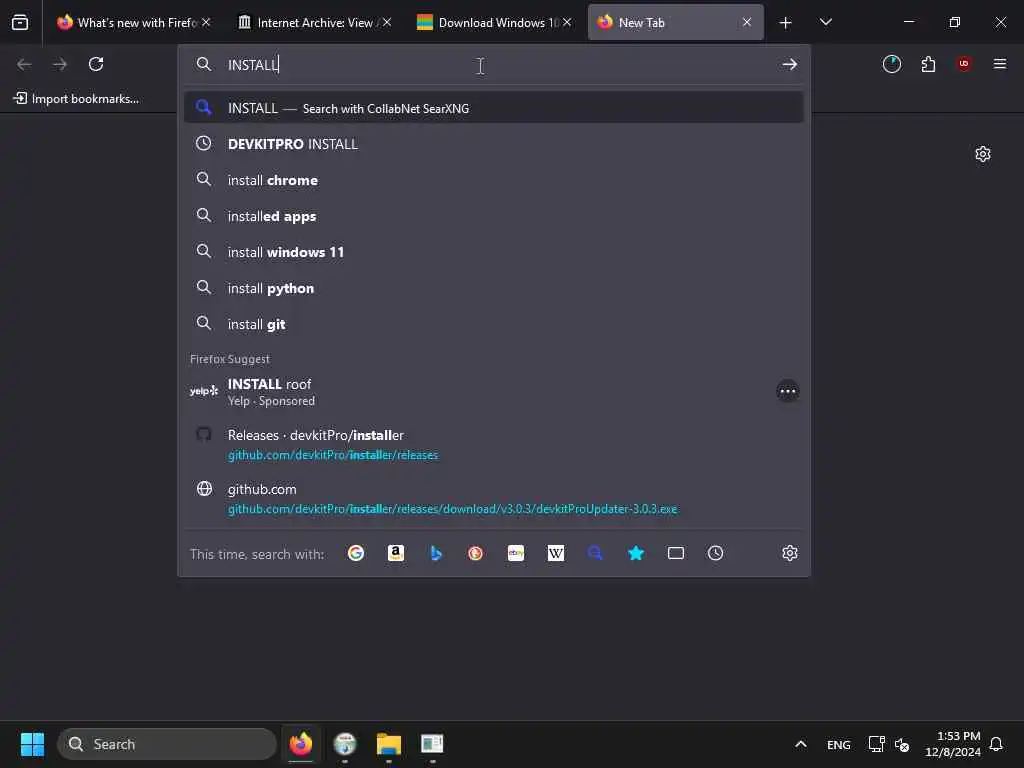Open the Windows Start menu
Image resolution: width=1024 pixels, height=768 pixels.
[32, 744]
